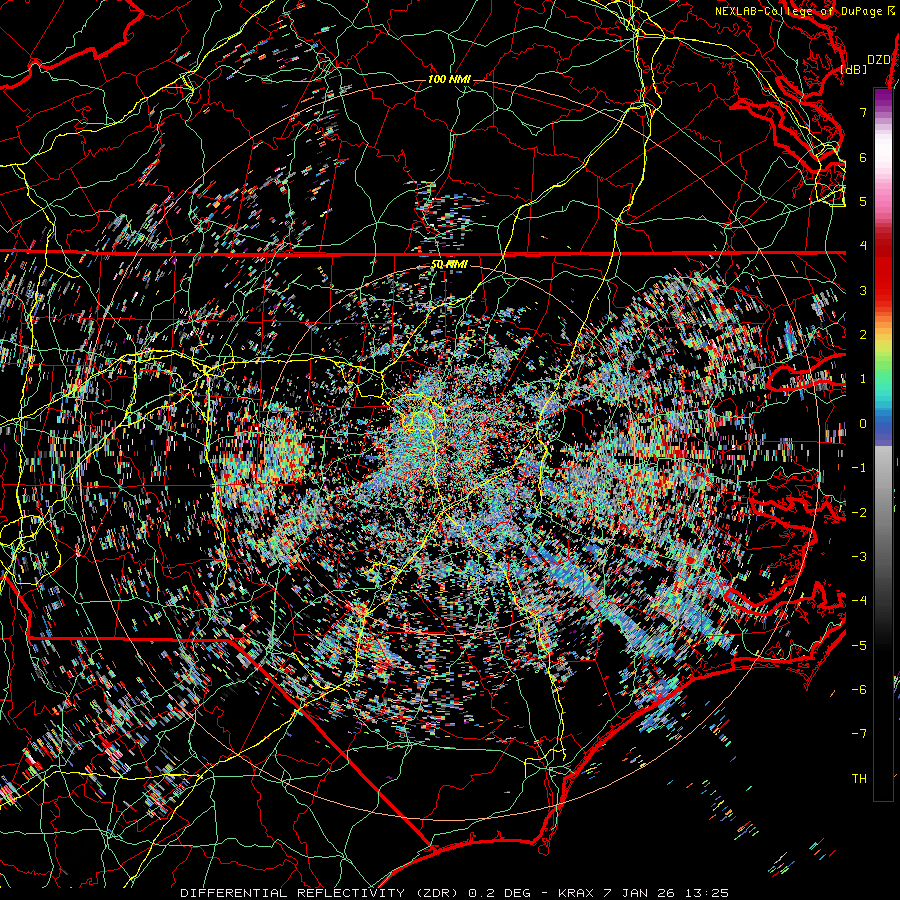Viewport: 900px width, 900px height.
Task: Click the -6 value on the color scale
Action: (x=859, y=689)
